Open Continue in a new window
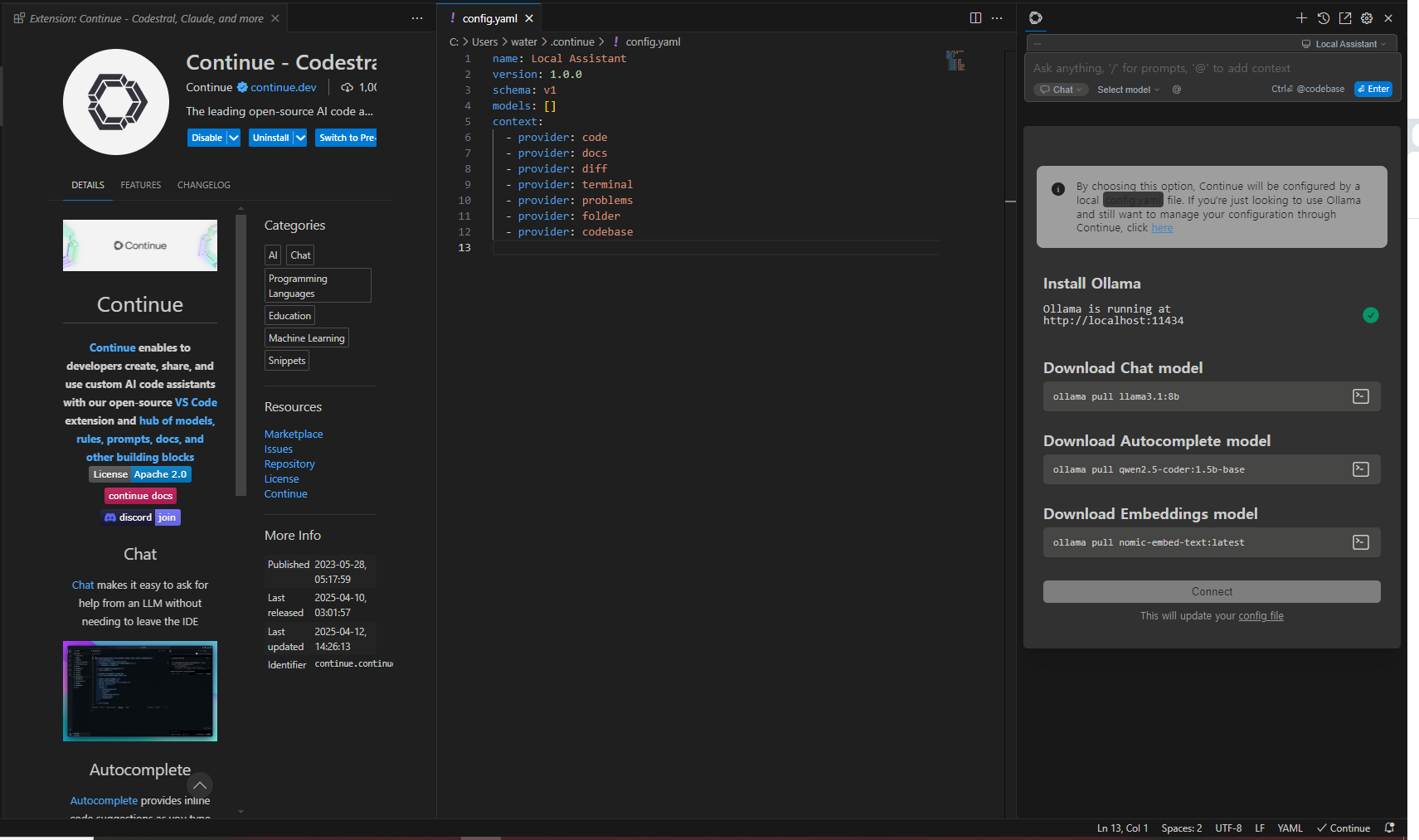The width and height of the screenshot is (1419, 840). tap(1345, 18)
